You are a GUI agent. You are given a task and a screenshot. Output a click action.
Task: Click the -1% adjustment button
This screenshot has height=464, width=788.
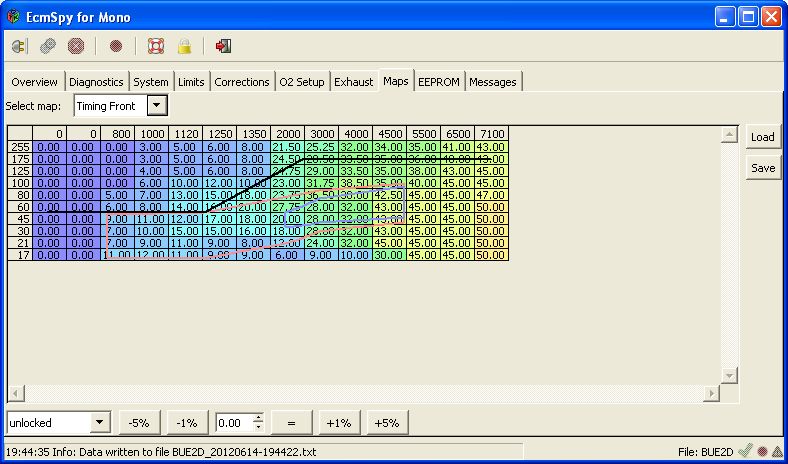[187, 423]
